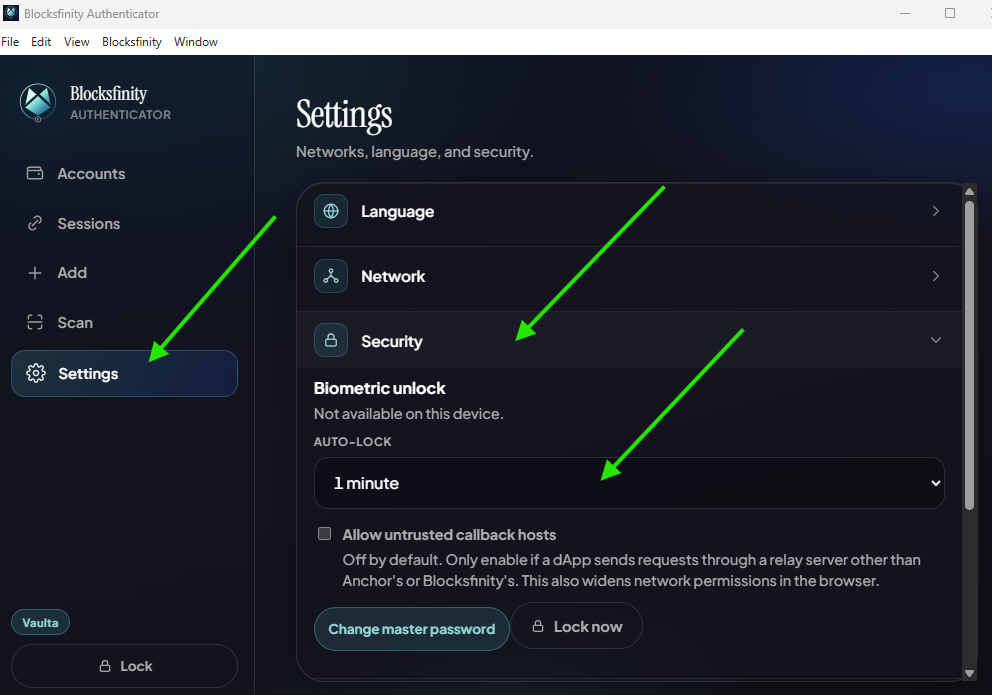Click the padlock icon in Lock now

pos(538,626)
